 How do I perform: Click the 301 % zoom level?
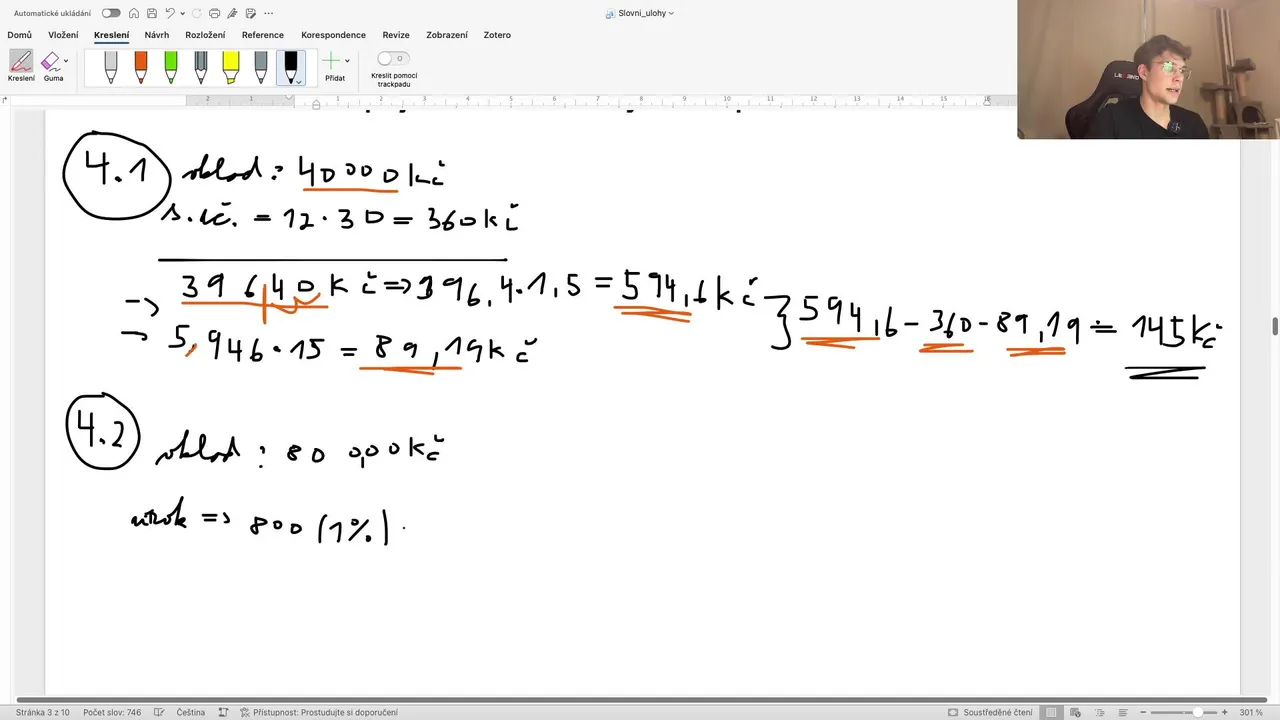coord(1251,712)
